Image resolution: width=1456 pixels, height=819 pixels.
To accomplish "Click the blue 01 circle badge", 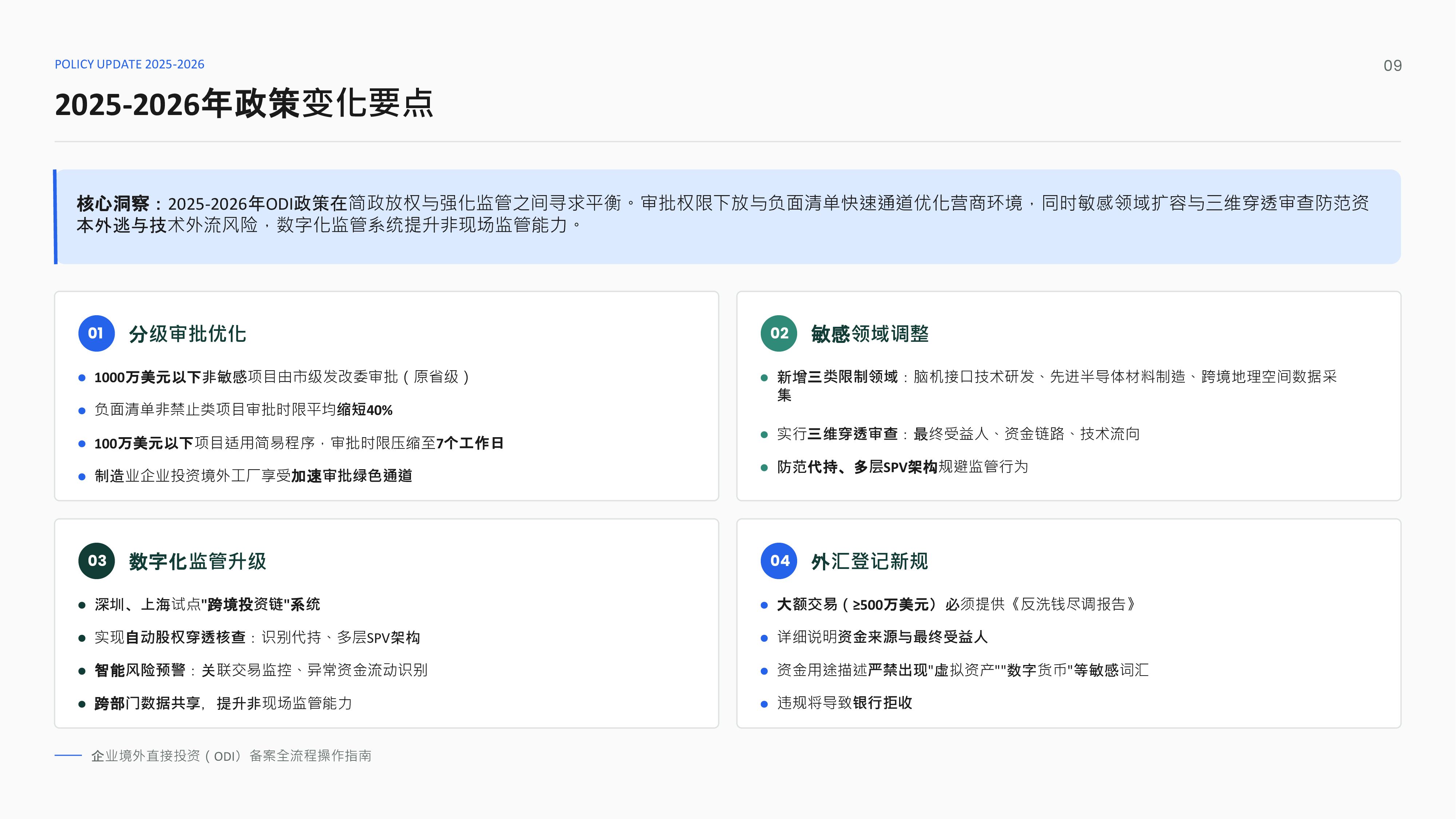I will pos(97,333).
